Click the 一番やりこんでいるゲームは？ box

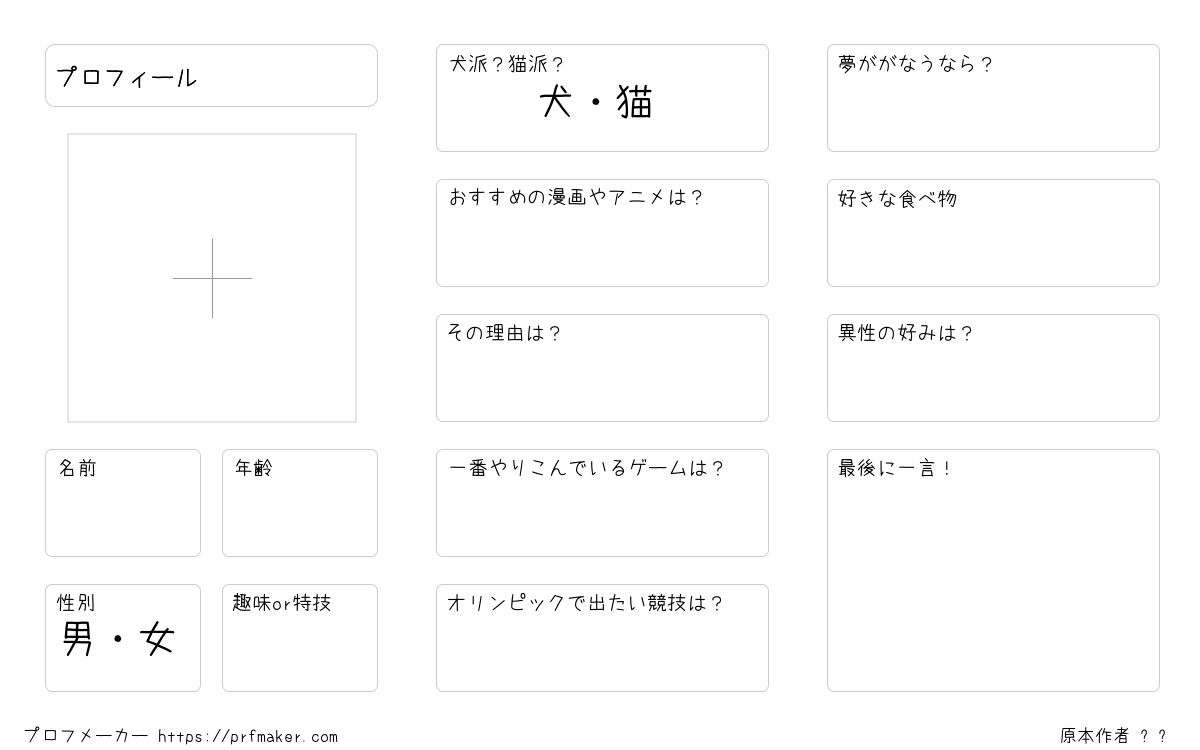(602, 503)
